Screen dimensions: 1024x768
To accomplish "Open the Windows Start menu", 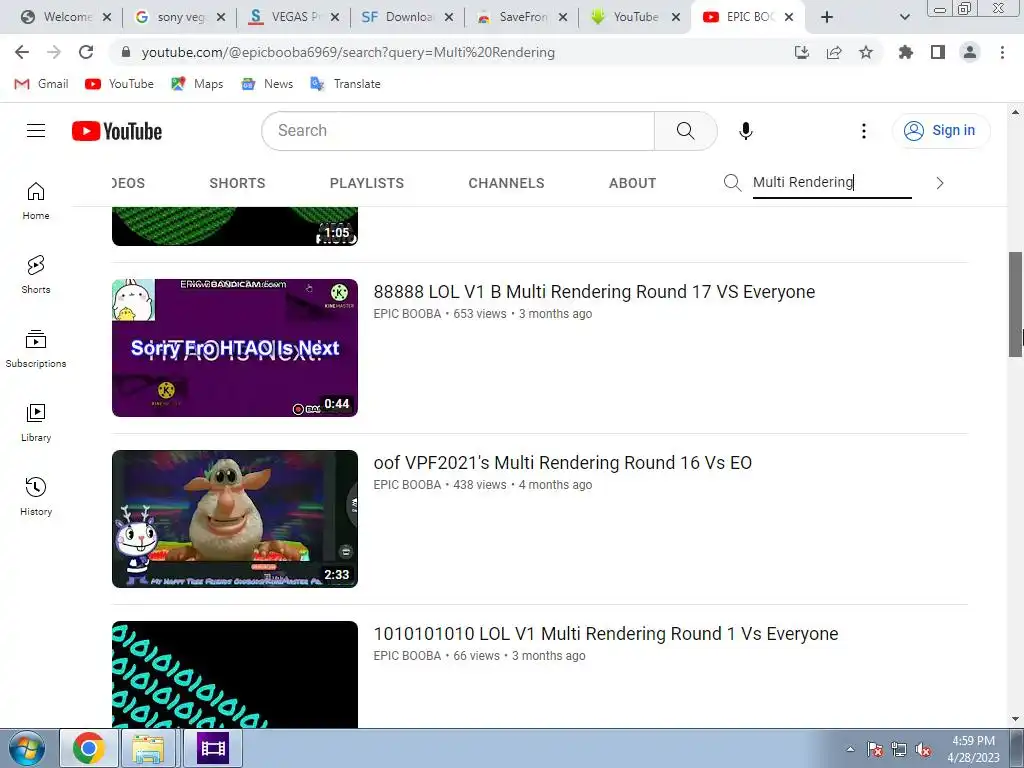I will 27,748.
